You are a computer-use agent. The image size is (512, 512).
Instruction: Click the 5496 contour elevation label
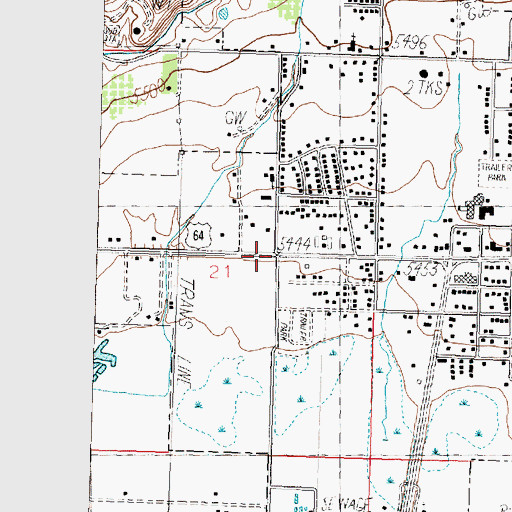(411, 43)
